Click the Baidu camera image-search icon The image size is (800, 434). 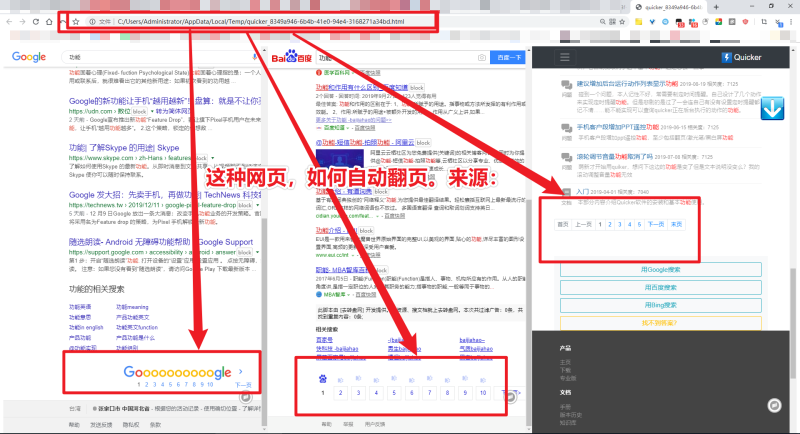482,58
